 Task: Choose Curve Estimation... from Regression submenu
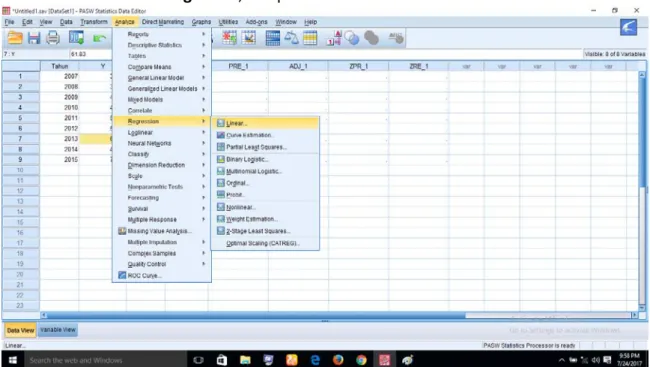point(265,135)
